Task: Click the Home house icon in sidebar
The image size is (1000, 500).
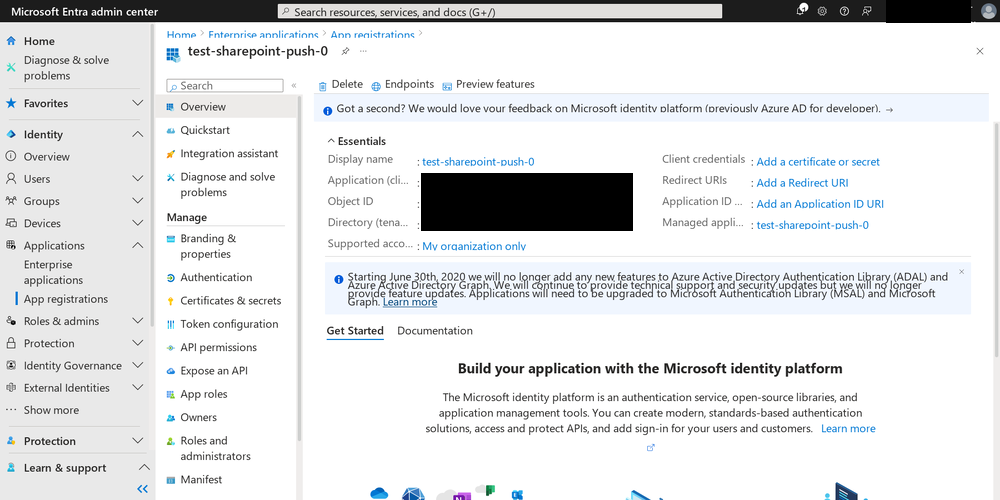Action: [x=11, y=41]
